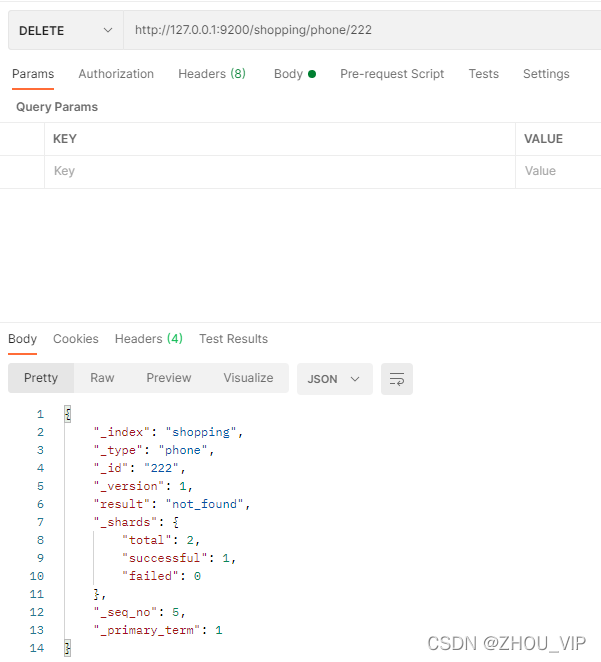Open the Test Results tab
The height and width of the screenshot is (662, 601).
point(233,339)
